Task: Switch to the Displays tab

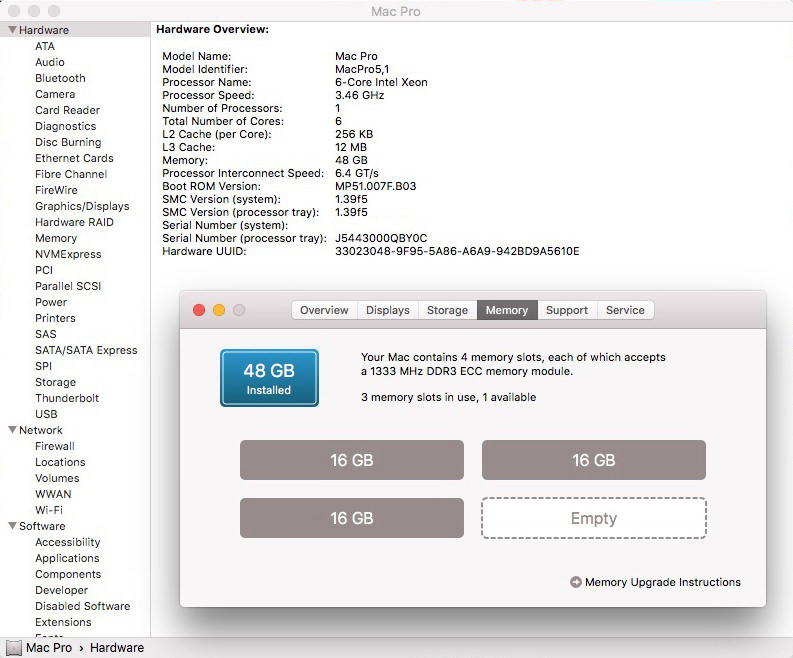Action: coord(388,310)
